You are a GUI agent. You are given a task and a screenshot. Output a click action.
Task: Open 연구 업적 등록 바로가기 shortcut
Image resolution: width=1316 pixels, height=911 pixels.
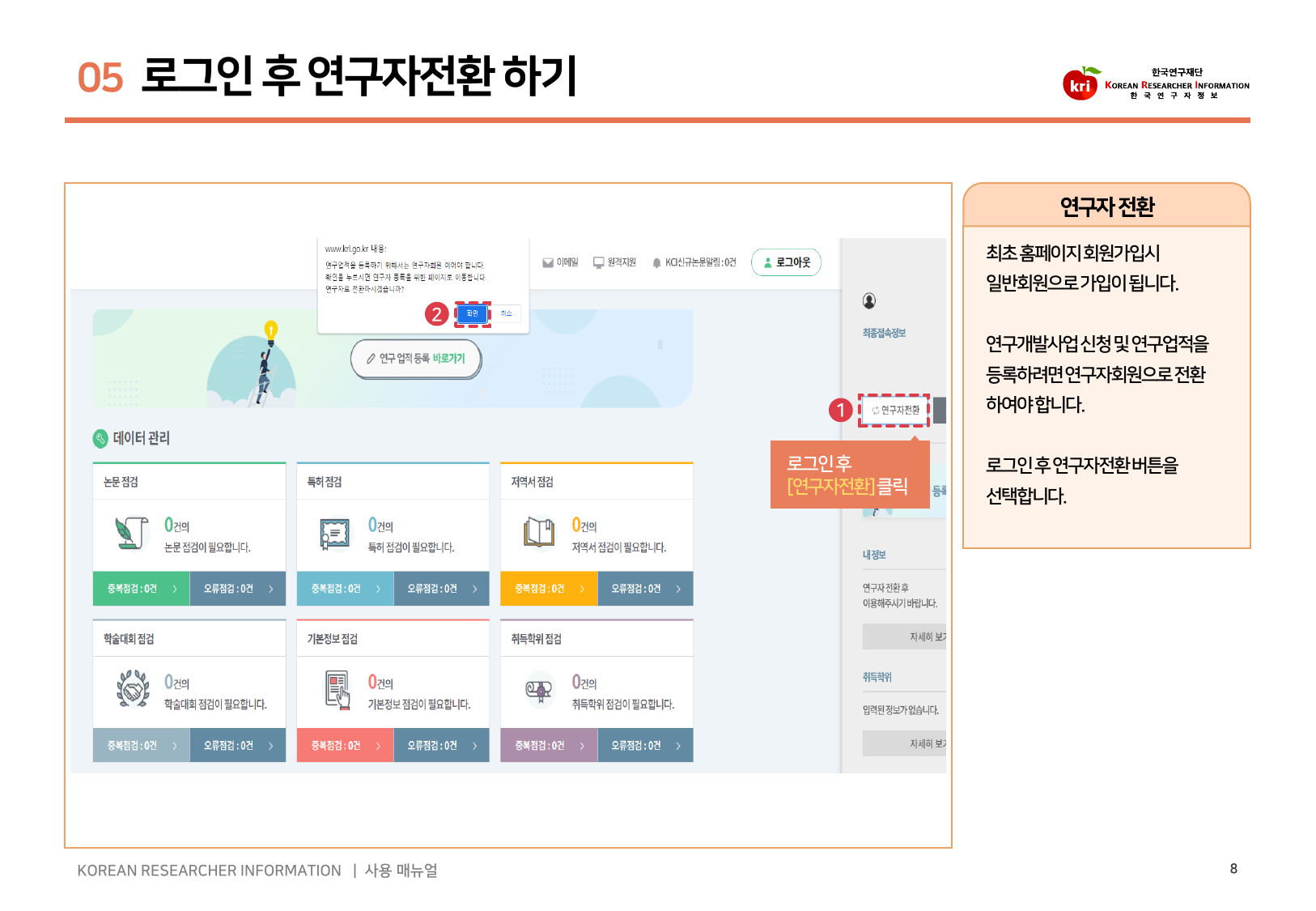coord(416,359)
